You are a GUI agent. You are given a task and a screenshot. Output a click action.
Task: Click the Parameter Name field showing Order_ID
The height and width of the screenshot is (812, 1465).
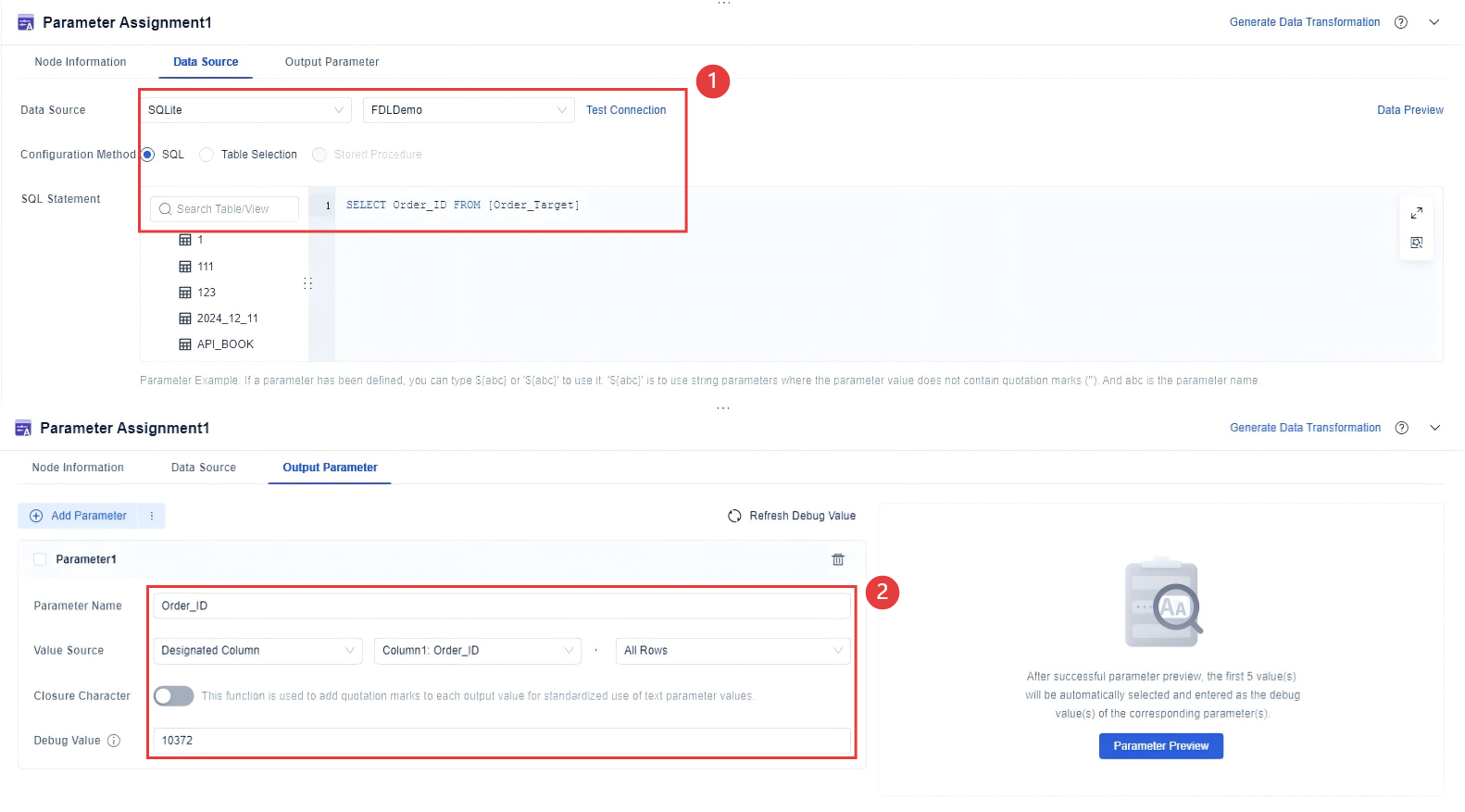[502, 606]
